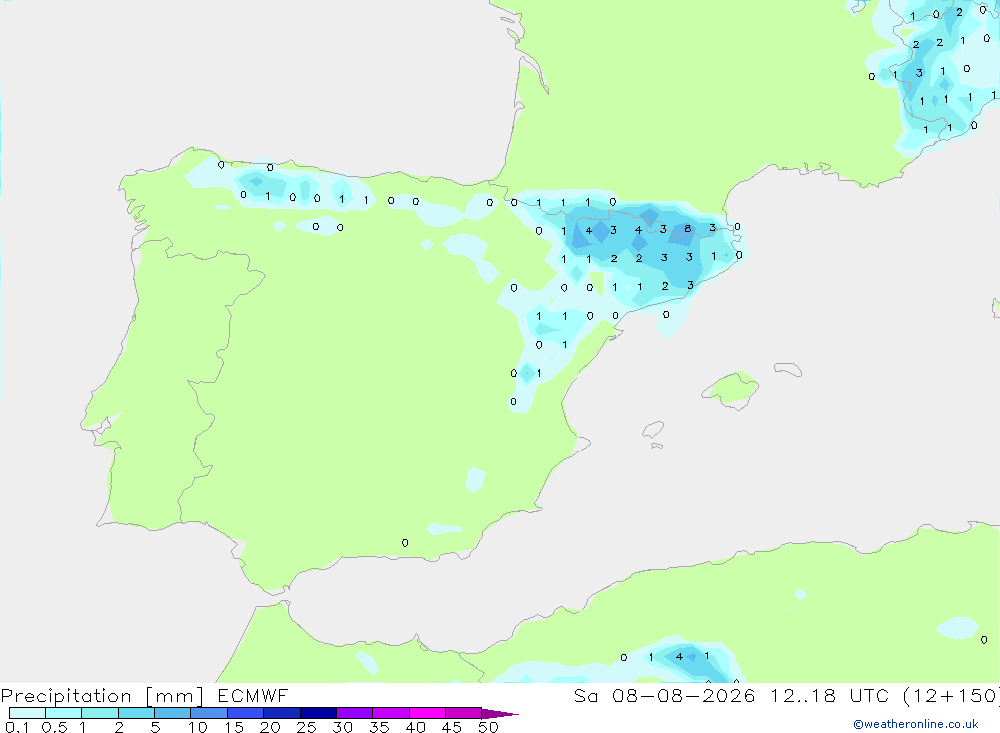
Task: Click the 'Precipitation [mm]' title text
Action: point(102,695)
